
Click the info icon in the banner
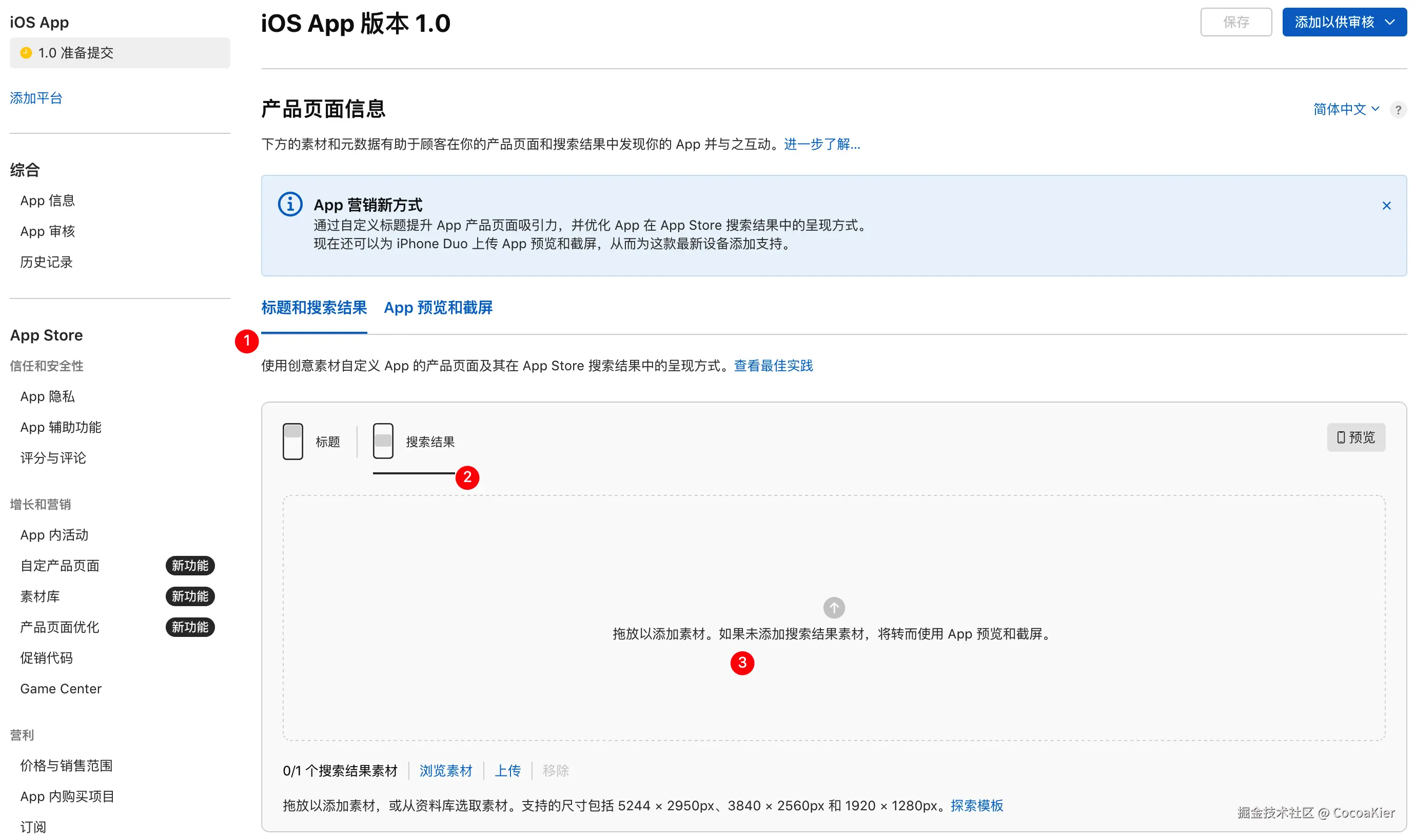pos(290,204)
